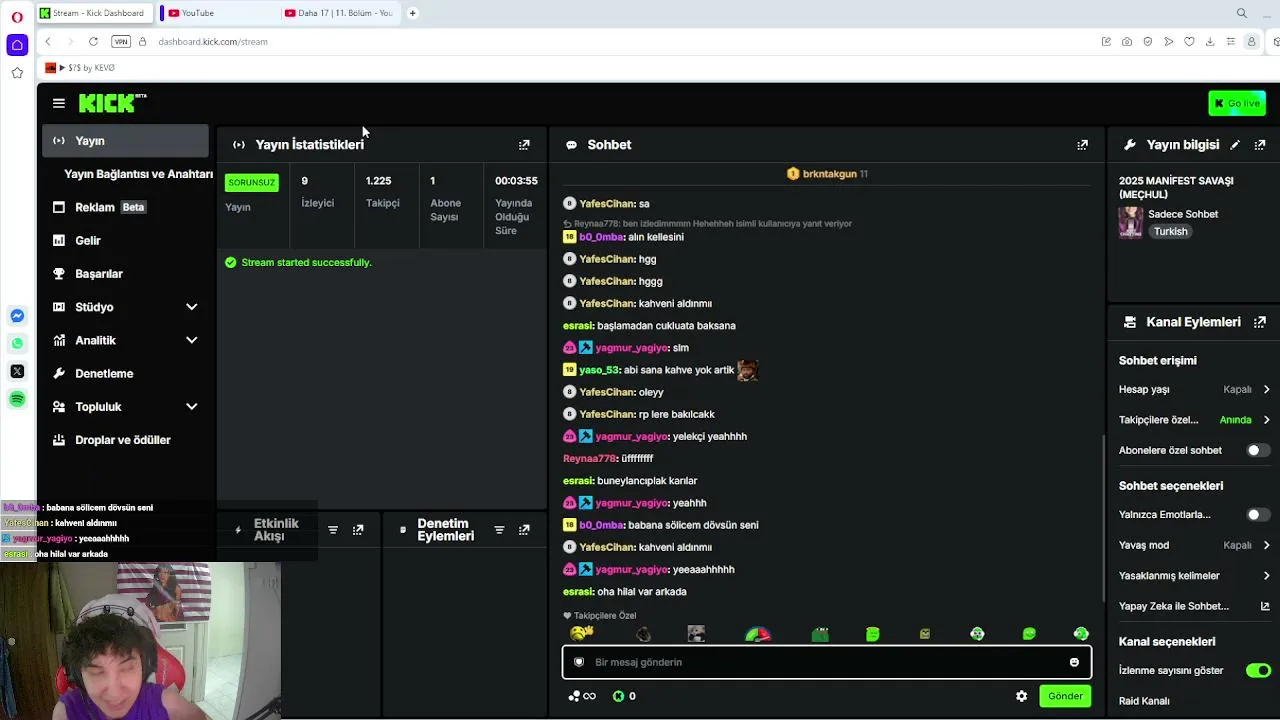Click the heart bookmark icon in toolbar
Viewport: 1280px width, 720px height.
click(x=1189, y=41)
